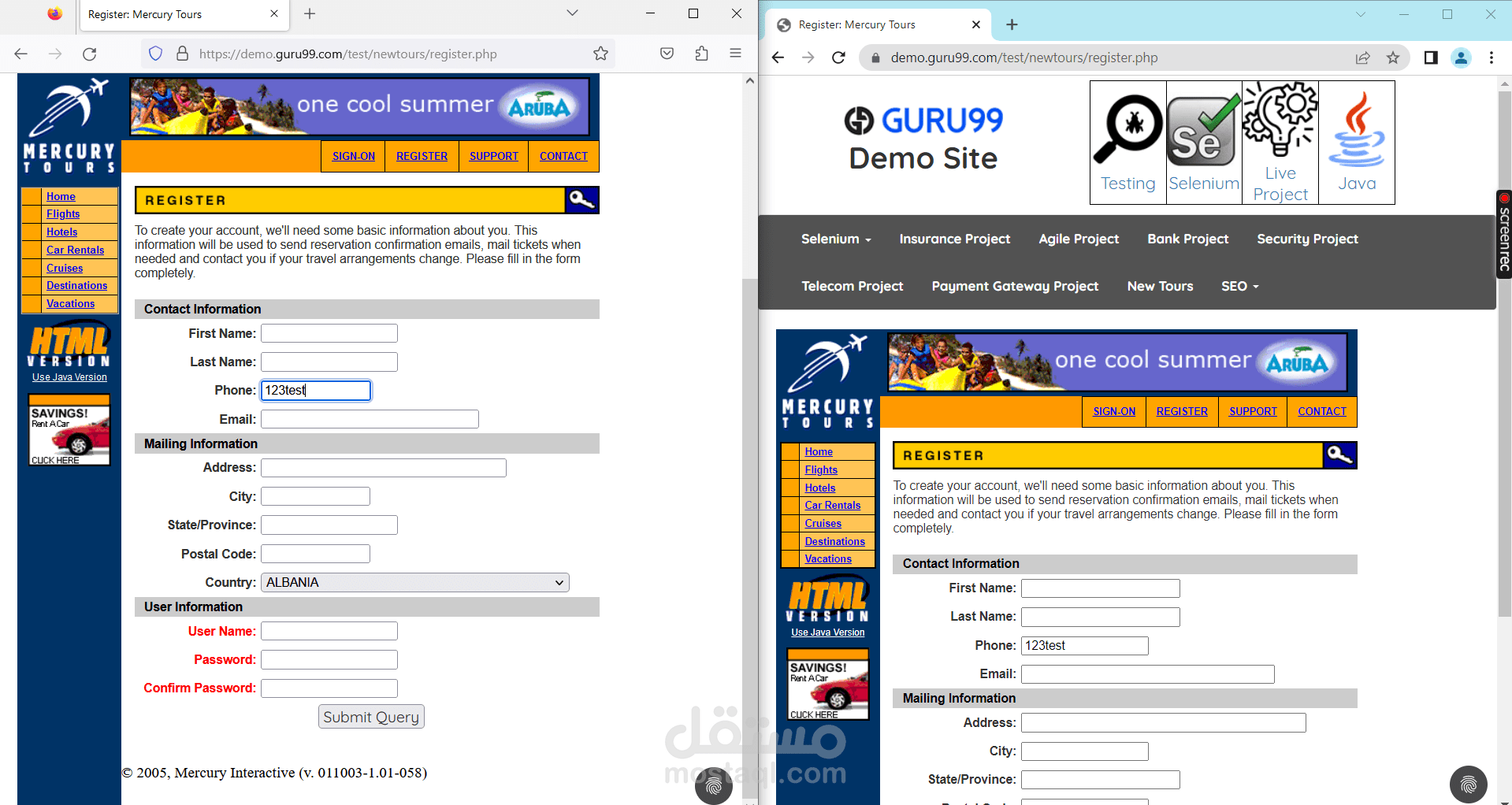Open new tab in Firefox window

[x=310, y=13]
